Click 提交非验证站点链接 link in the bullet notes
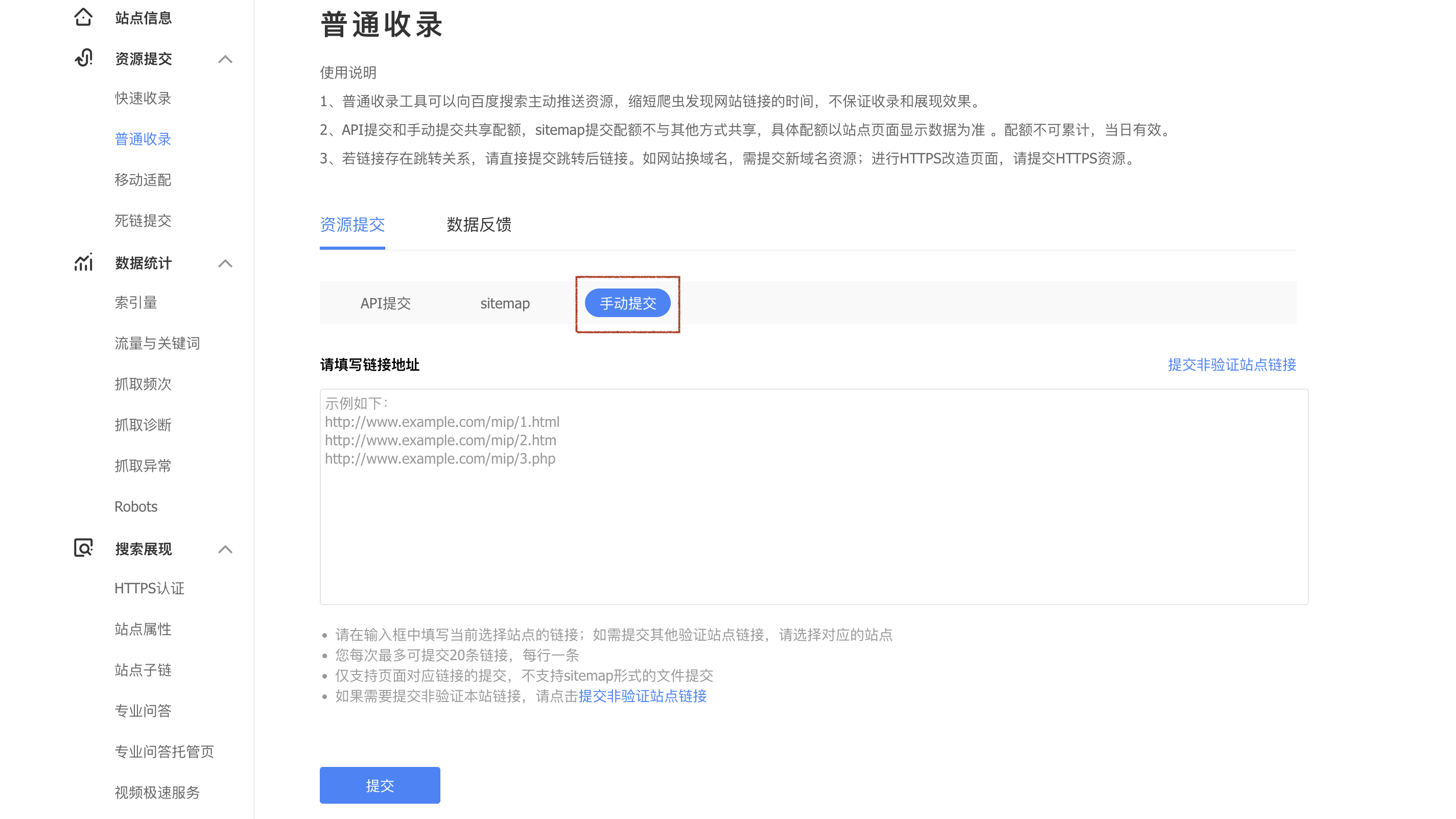The height and width of the screenshot is (819, 1456). [642, 696]
